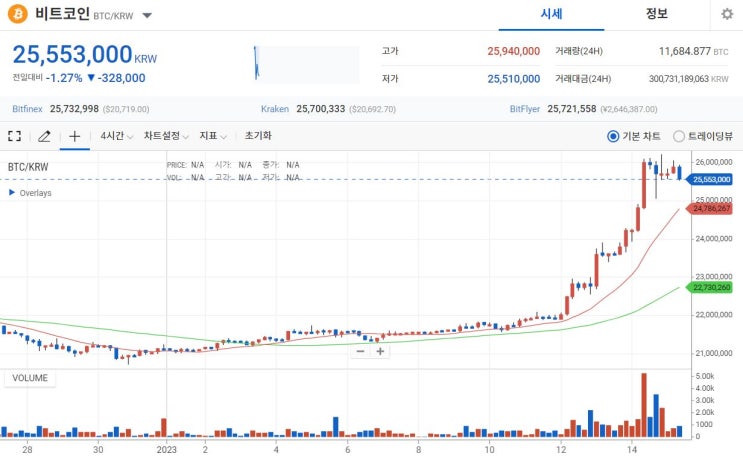Switch to the 정보 tab

pyautogui.click(x=657, y=14)
